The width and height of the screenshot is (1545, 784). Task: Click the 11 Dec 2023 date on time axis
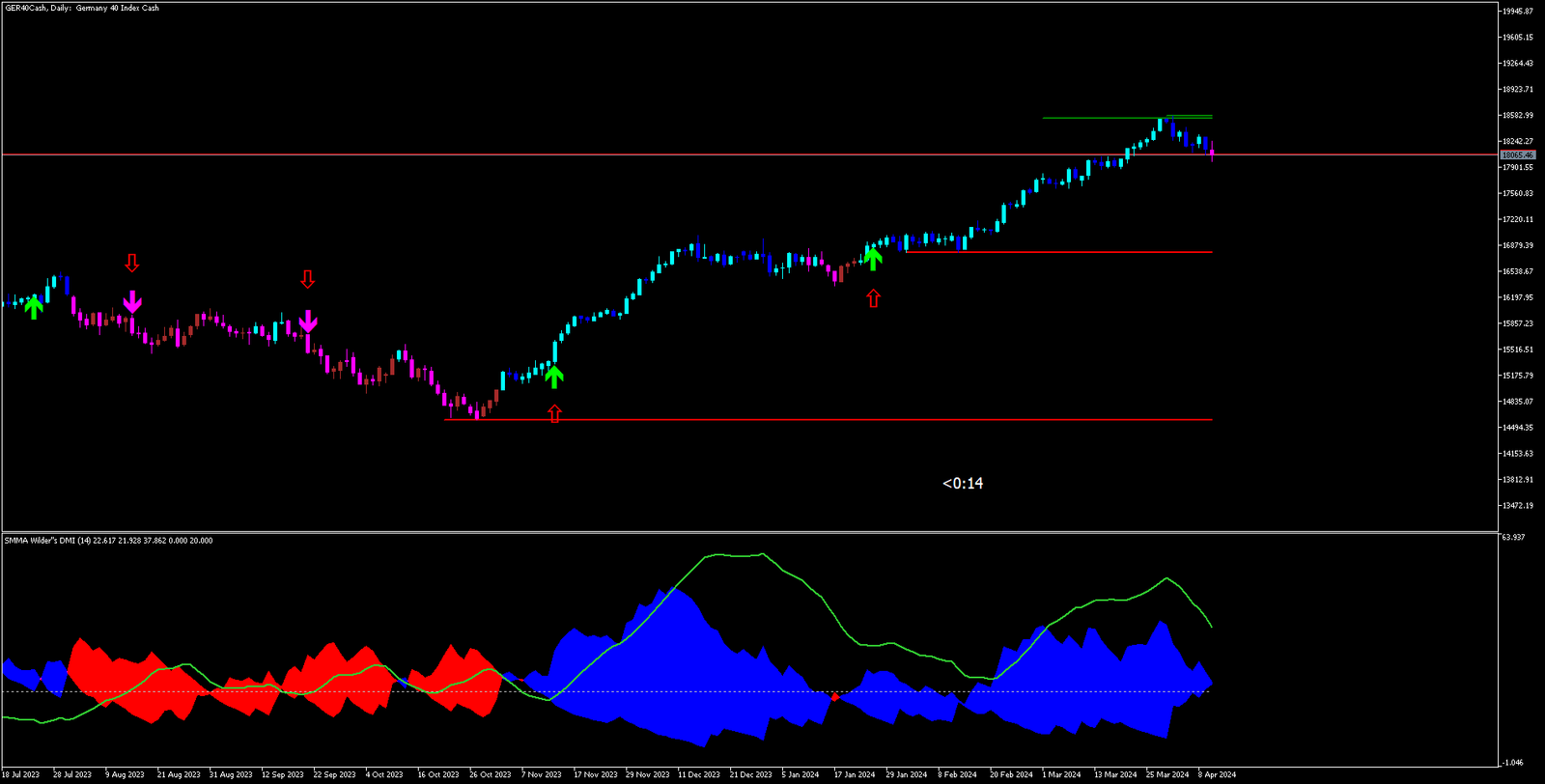[x=698, y=774]
